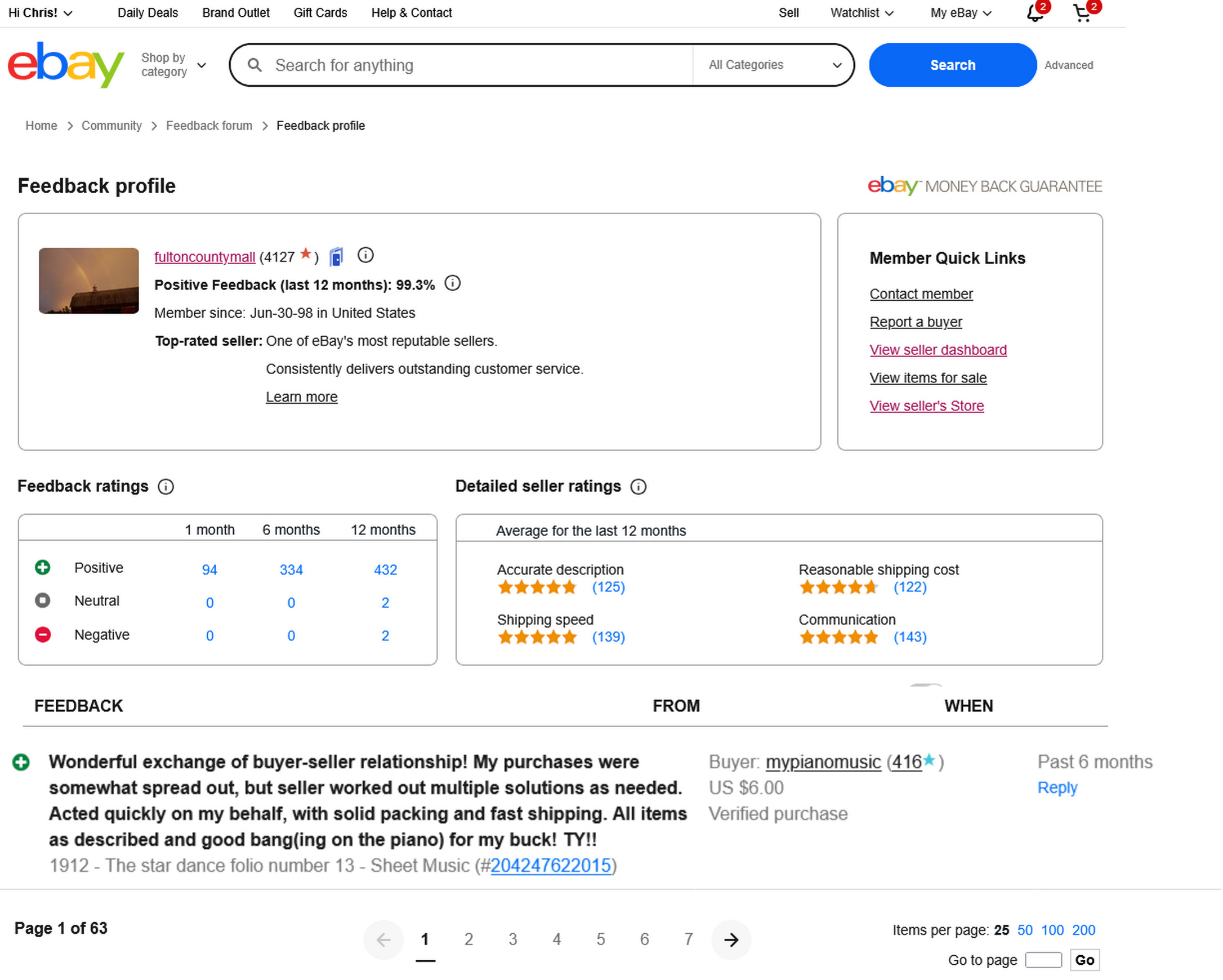Screen dimensions: 1223x980
Task: Expand Shop by category menu
Action: click(173, 65)
